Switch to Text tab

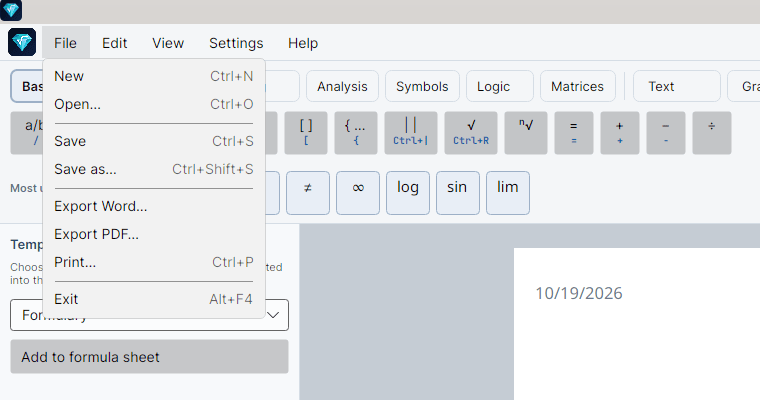677,86
